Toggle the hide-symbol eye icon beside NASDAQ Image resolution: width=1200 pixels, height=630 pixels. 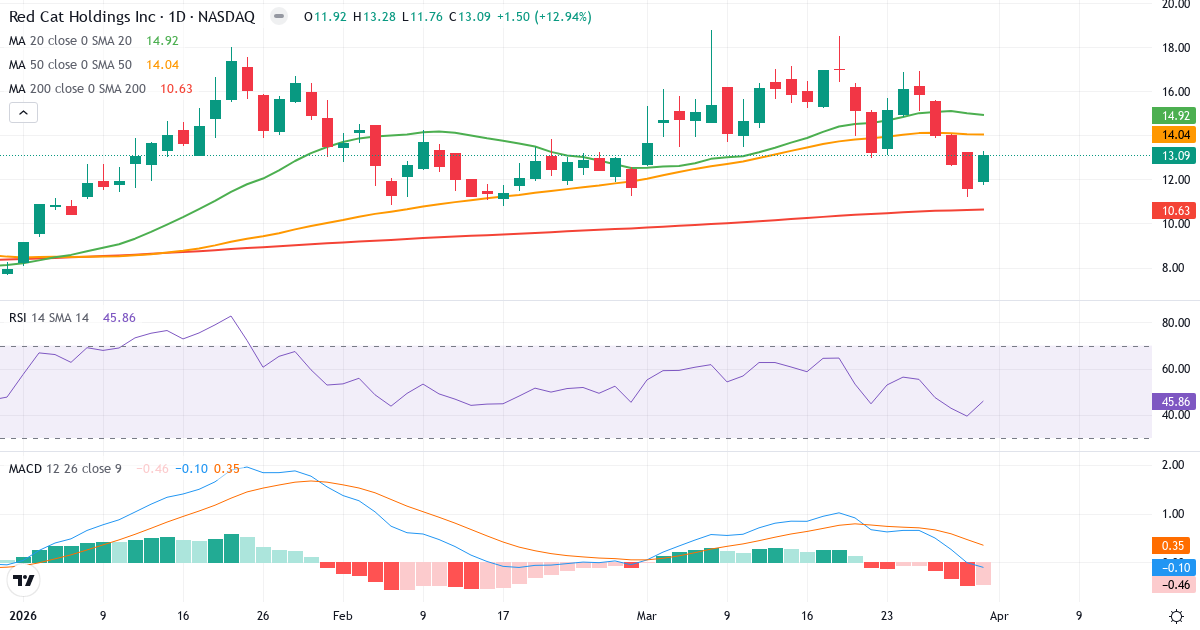point(277,16)
